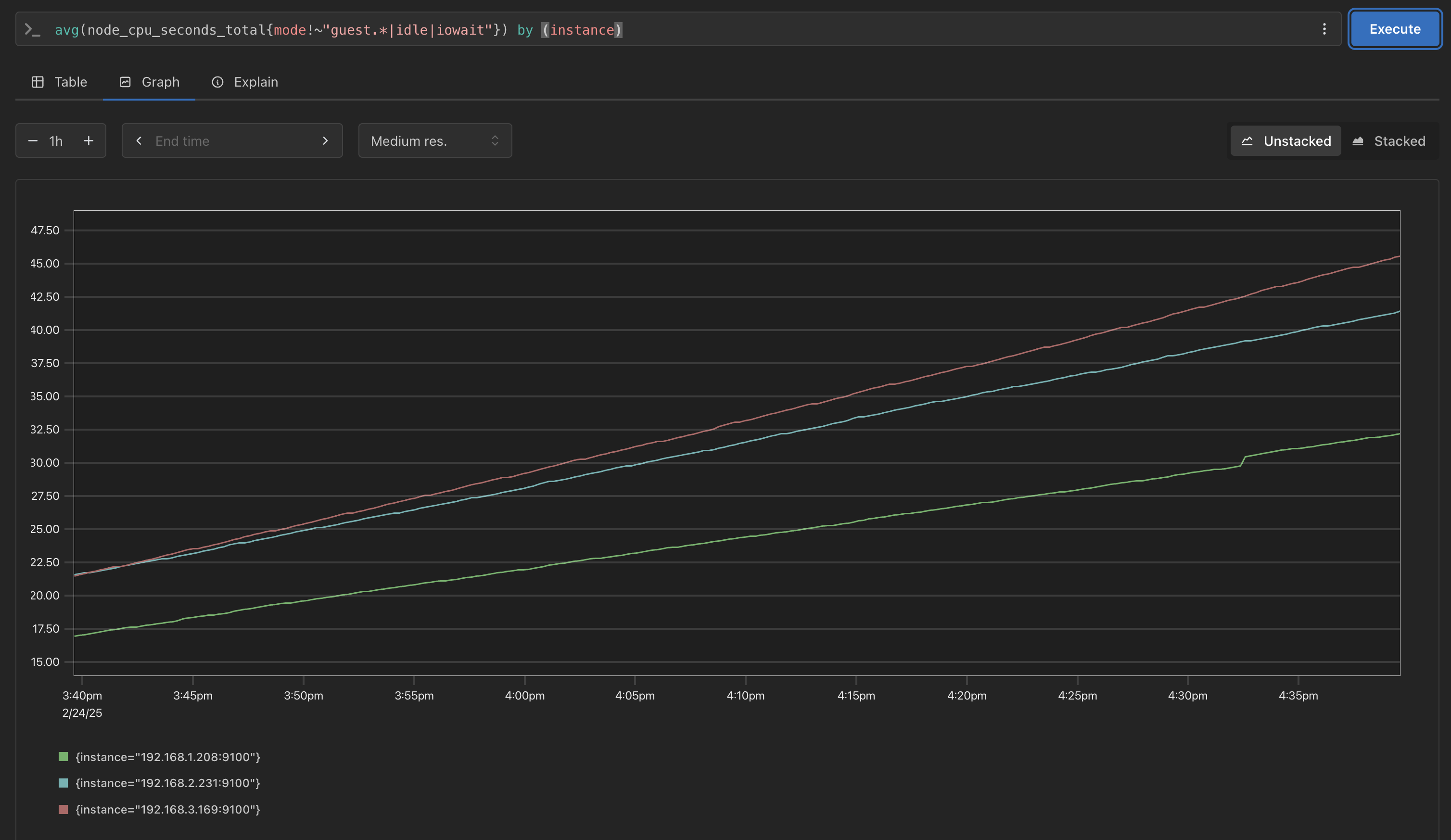Image resolution: width=1451 pixels, height=840 pixels.
Task: Click the resolution selector chevron arrows
Action: click(495, 141)
